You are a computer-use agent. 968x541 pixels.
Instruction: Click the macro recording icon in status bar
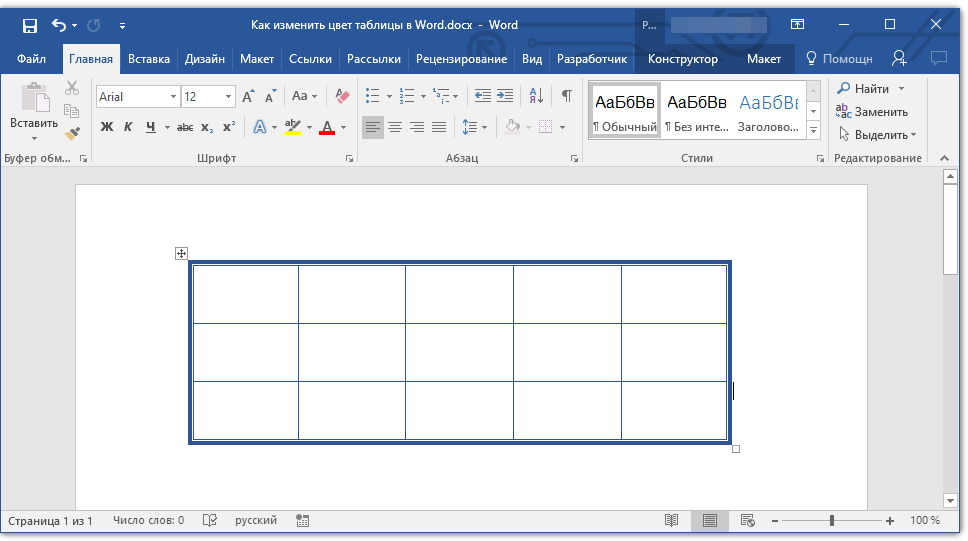point(302,521)
